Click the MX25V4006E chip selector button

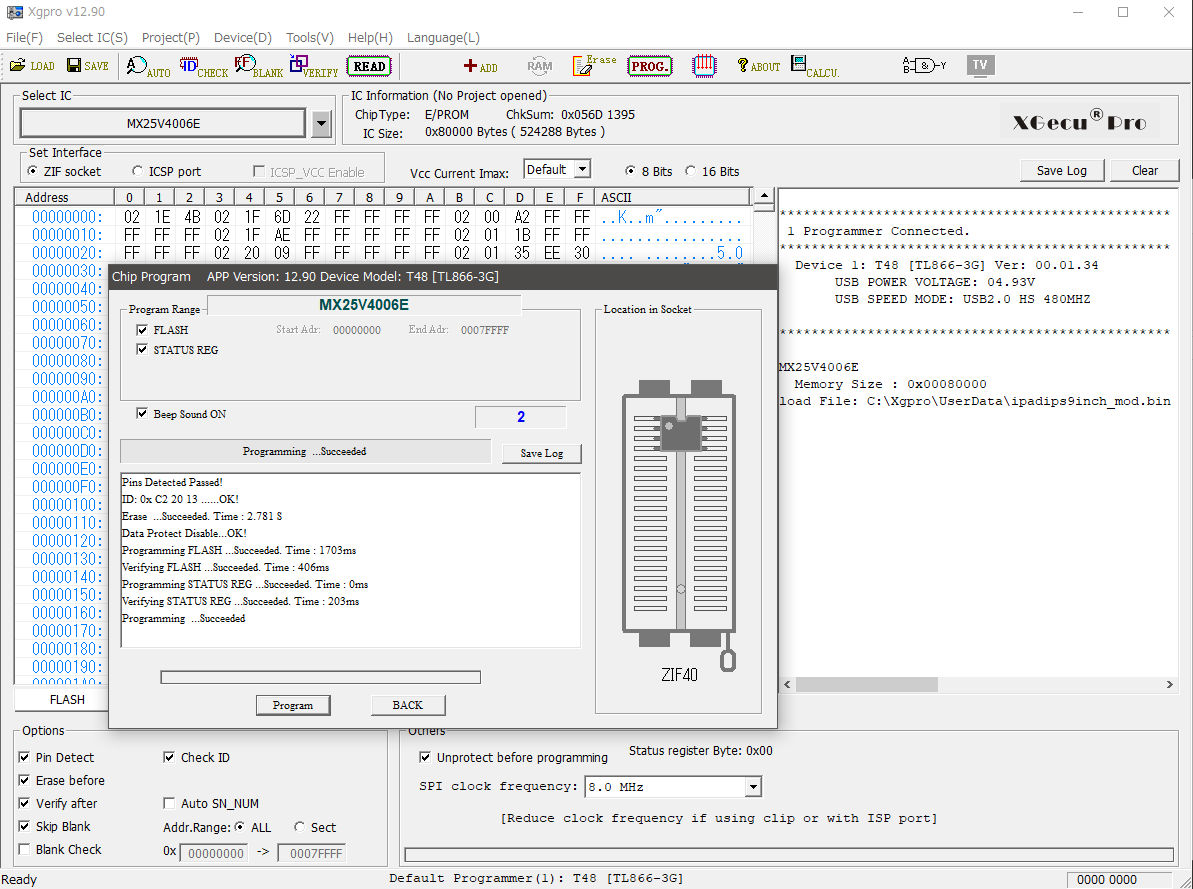[163, 123]
